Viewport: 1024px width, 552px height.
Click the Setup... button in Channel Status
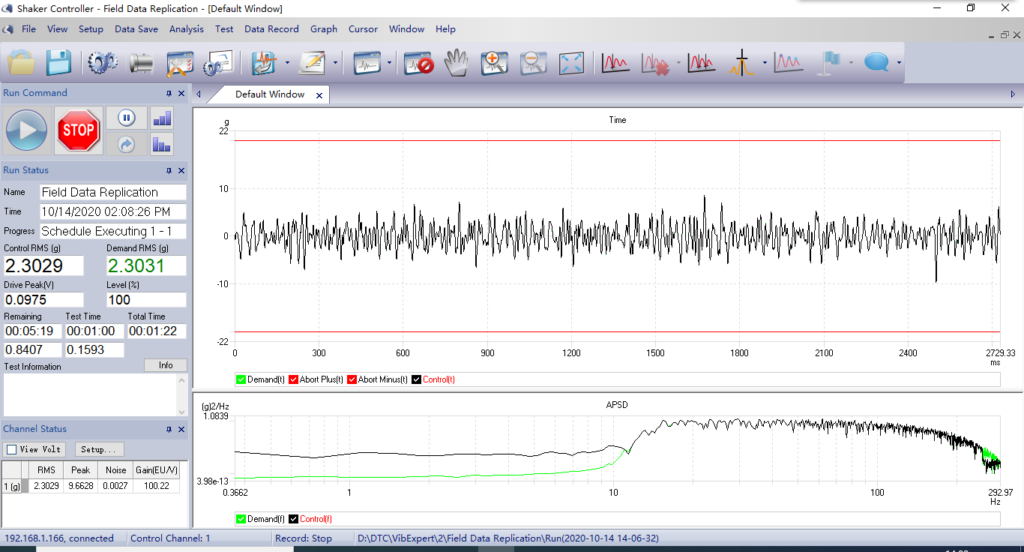(98, 449)
